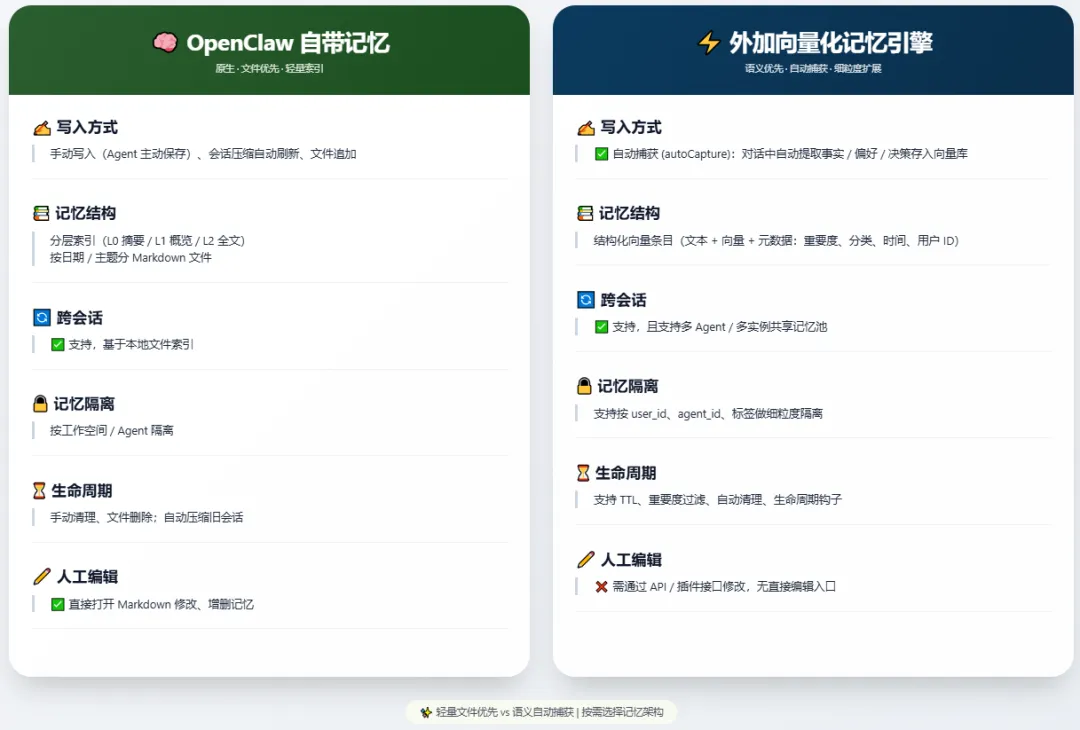Image resolution: width=1080 pixels, height=730 pixels.
Task: Click text 分层索引 (L0 摘要 / L1 概览 / L2 全文)
Action: pyautogui.click(x=147, y=240)
